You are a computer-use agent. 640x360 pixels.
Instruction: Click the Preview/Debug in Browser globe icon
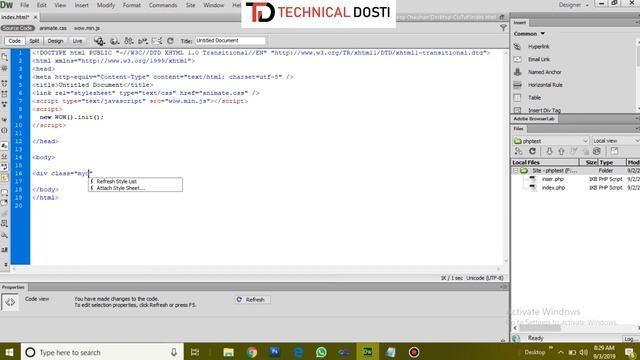click(x=115, y=41)
